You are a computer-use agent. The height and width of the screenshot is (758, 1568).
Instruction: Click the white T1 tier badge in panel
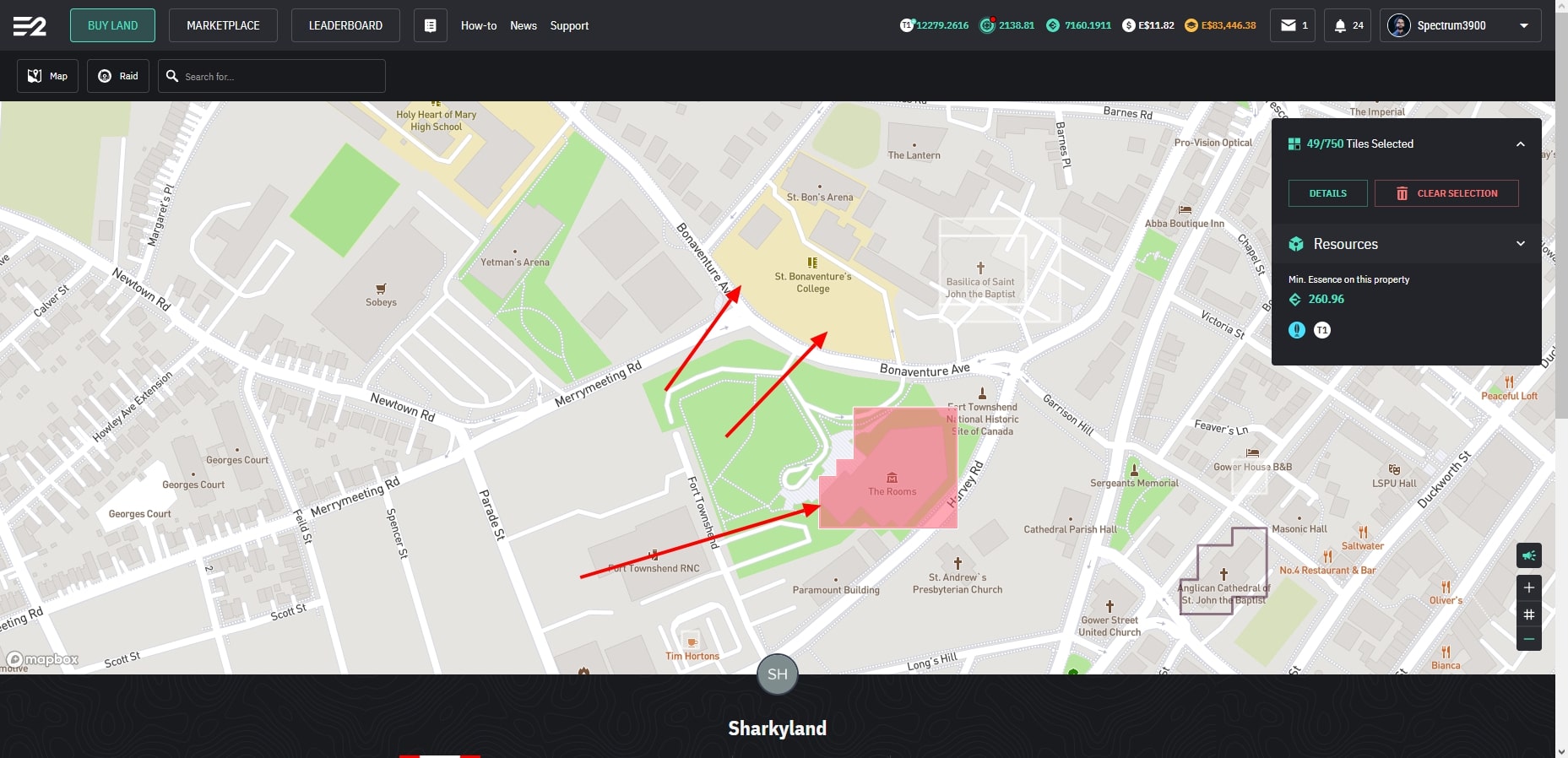coord(1322,330)
